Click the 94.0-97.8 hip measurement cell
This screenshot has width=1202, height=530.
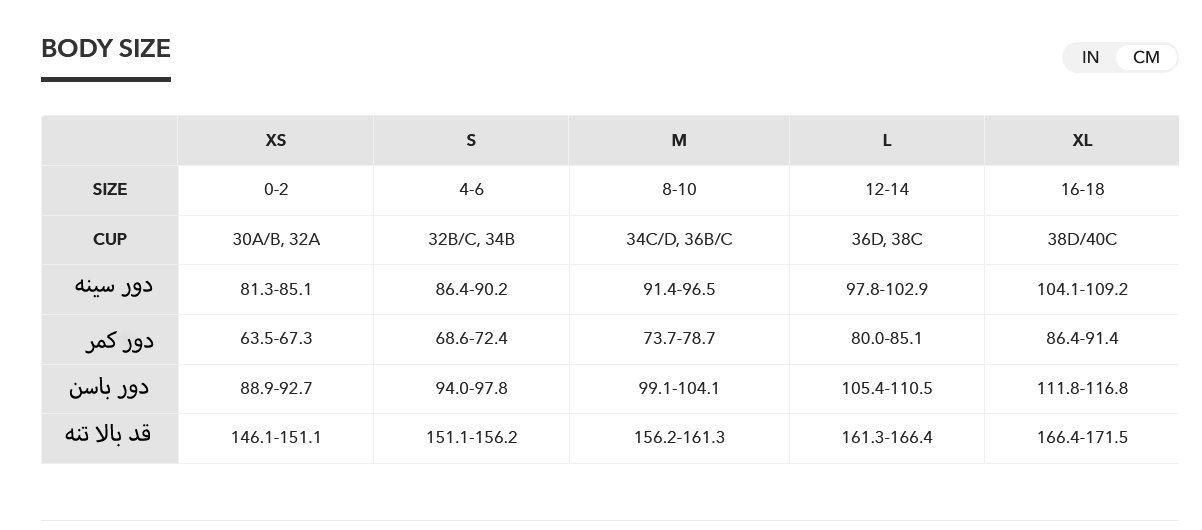[471, 389]
